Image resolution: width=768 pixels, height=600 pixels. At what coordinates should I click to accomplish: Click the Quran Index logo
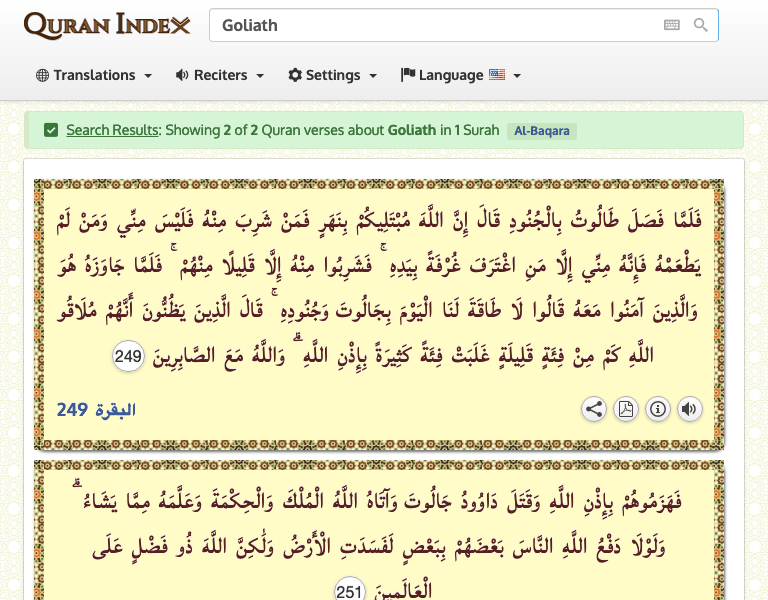coord(107,25)
